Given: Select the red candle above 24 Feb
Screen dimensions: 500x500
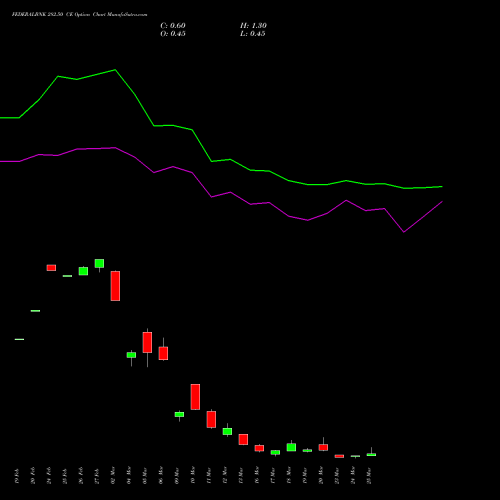Looking at the screenshot, I should pyautogui.click(x=51, y=268).
